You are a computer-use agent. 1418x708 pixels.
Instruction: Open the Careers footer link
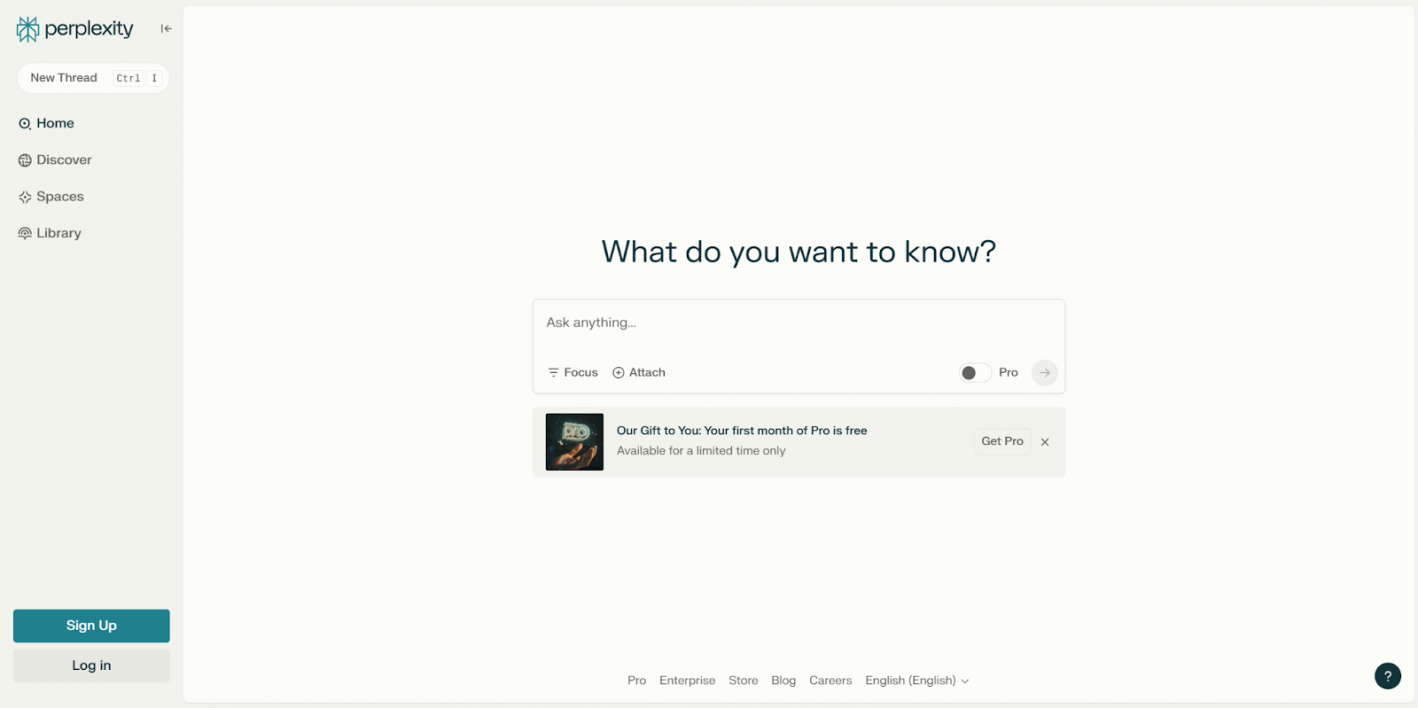830,681
